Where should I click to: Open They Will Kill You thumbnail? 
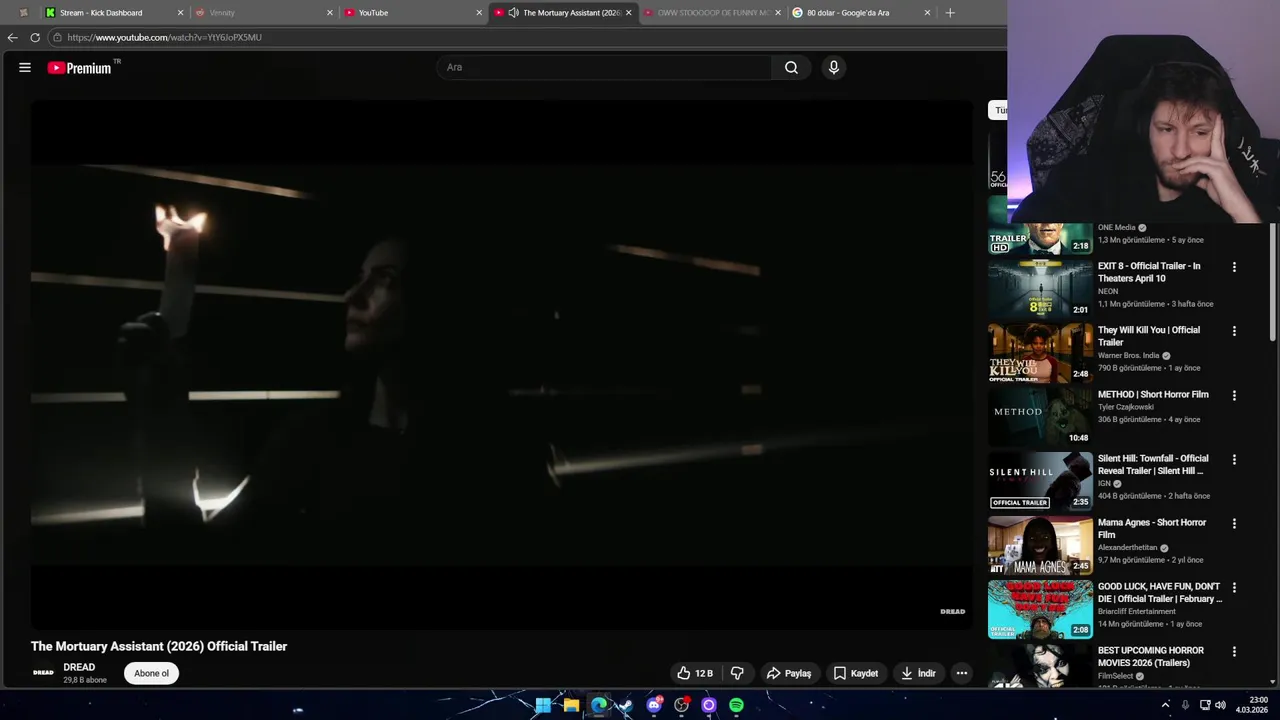[x=1040, y=352]
